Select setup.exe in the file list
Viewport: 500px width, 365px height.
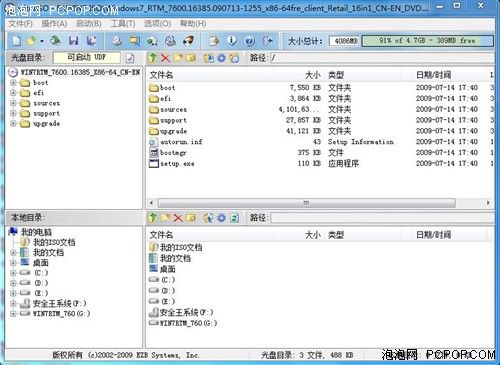point(177,164)
